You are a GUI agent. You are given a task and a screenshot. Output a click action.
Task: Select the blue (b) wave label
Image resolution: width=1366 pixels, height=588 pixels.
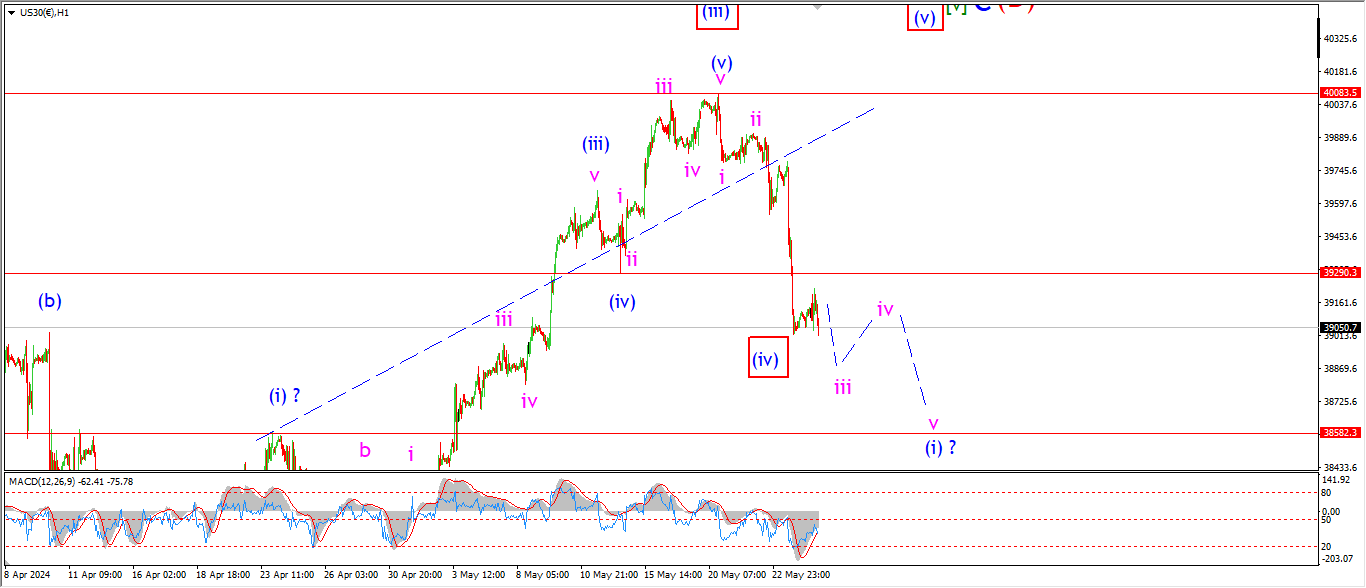pyautogui.click(x=51, y=300)
